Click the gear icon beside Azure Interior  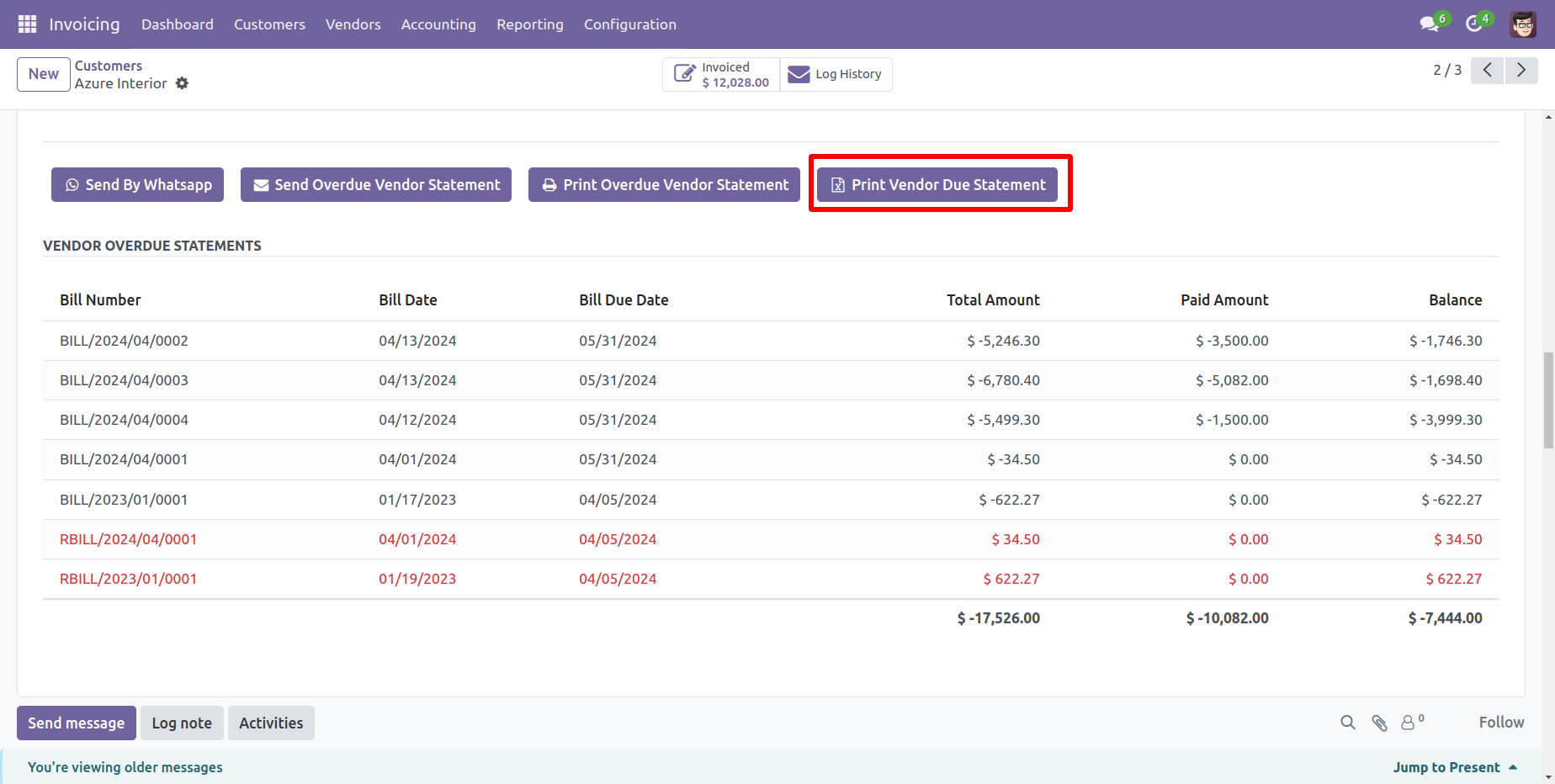[x=182, y=83]
